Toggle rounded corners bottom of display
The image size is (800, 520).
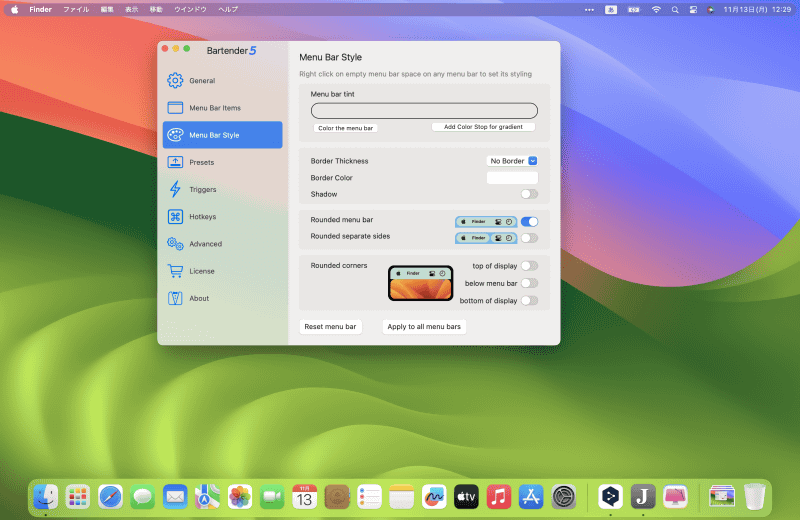point(529,301)
